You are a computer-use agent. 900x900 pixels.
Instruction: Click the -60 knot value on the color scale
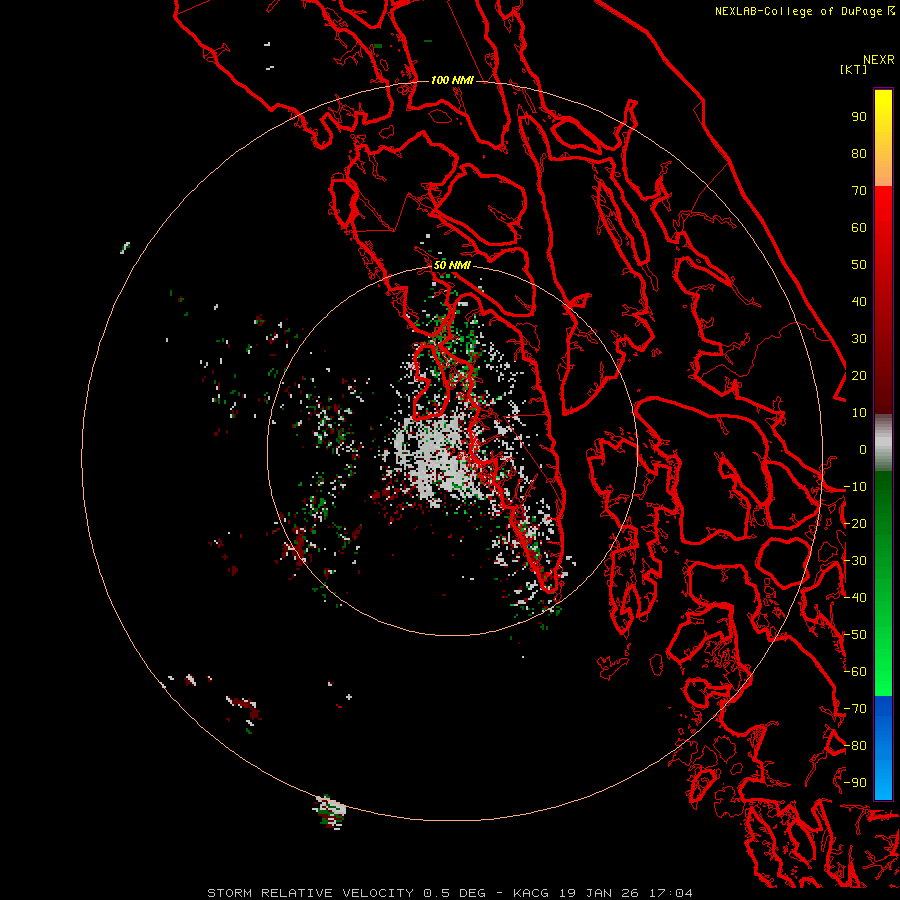click(x=855, y=672)
